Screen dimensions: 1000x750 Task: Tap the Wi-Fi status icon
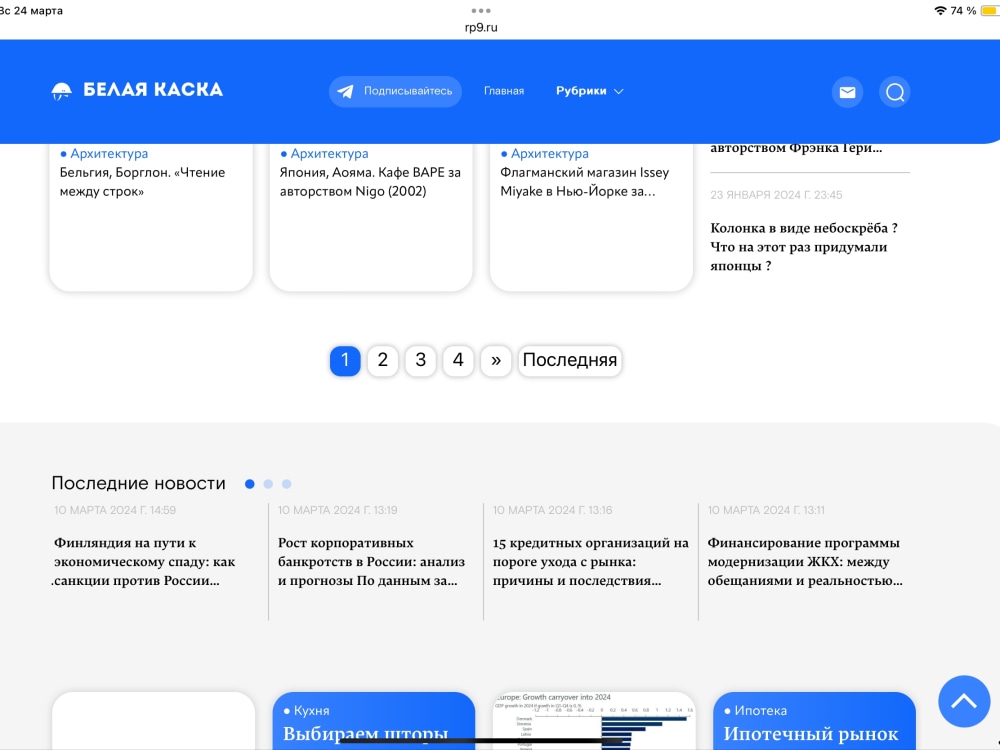coord(939,10)
